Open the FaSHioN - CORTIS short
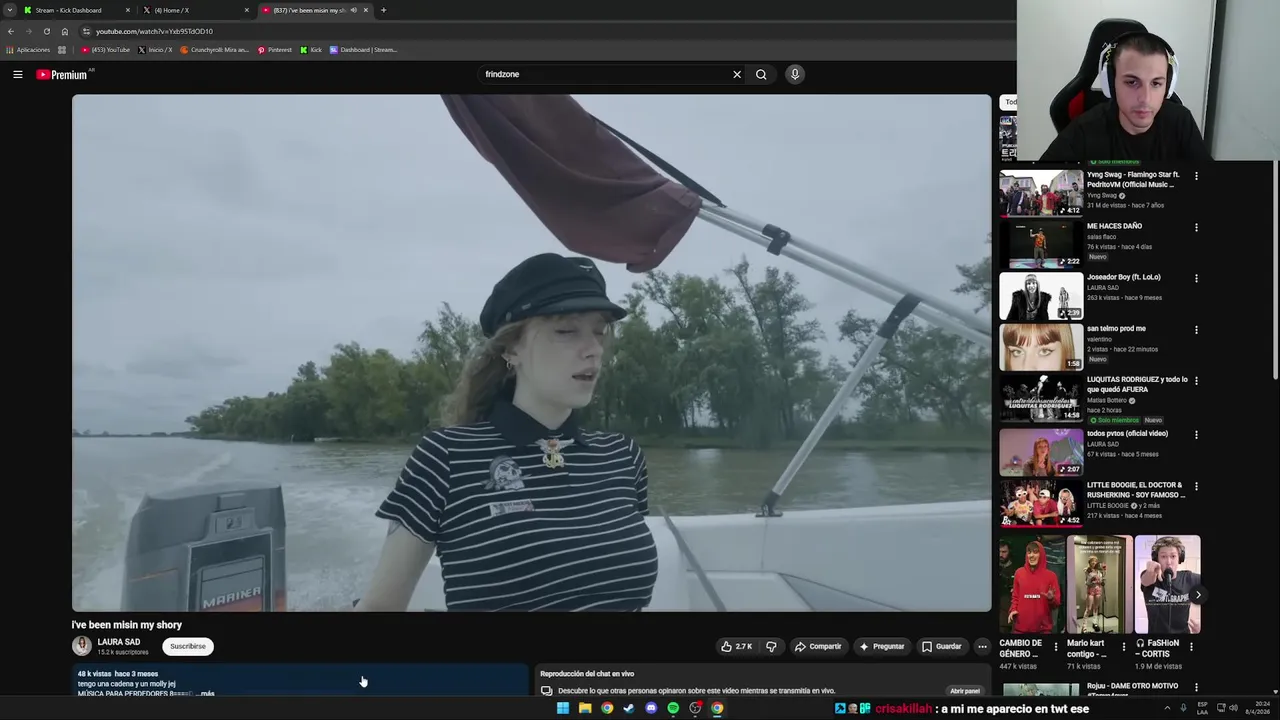The width and height of the screenshot is (1280, 720). tap(1167, 585)
